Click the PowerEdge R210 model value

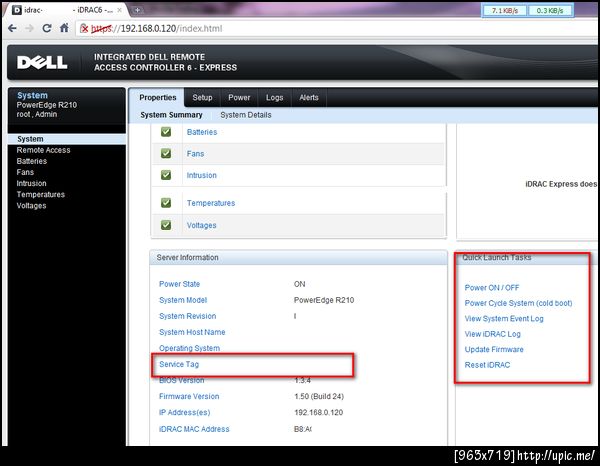tap(324, 300)
